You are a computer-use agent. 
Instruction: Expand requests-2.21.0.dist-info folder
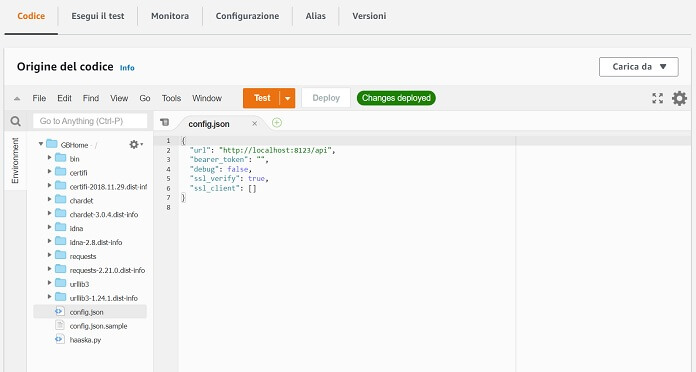pyautogui.click(x=49, y=269)
